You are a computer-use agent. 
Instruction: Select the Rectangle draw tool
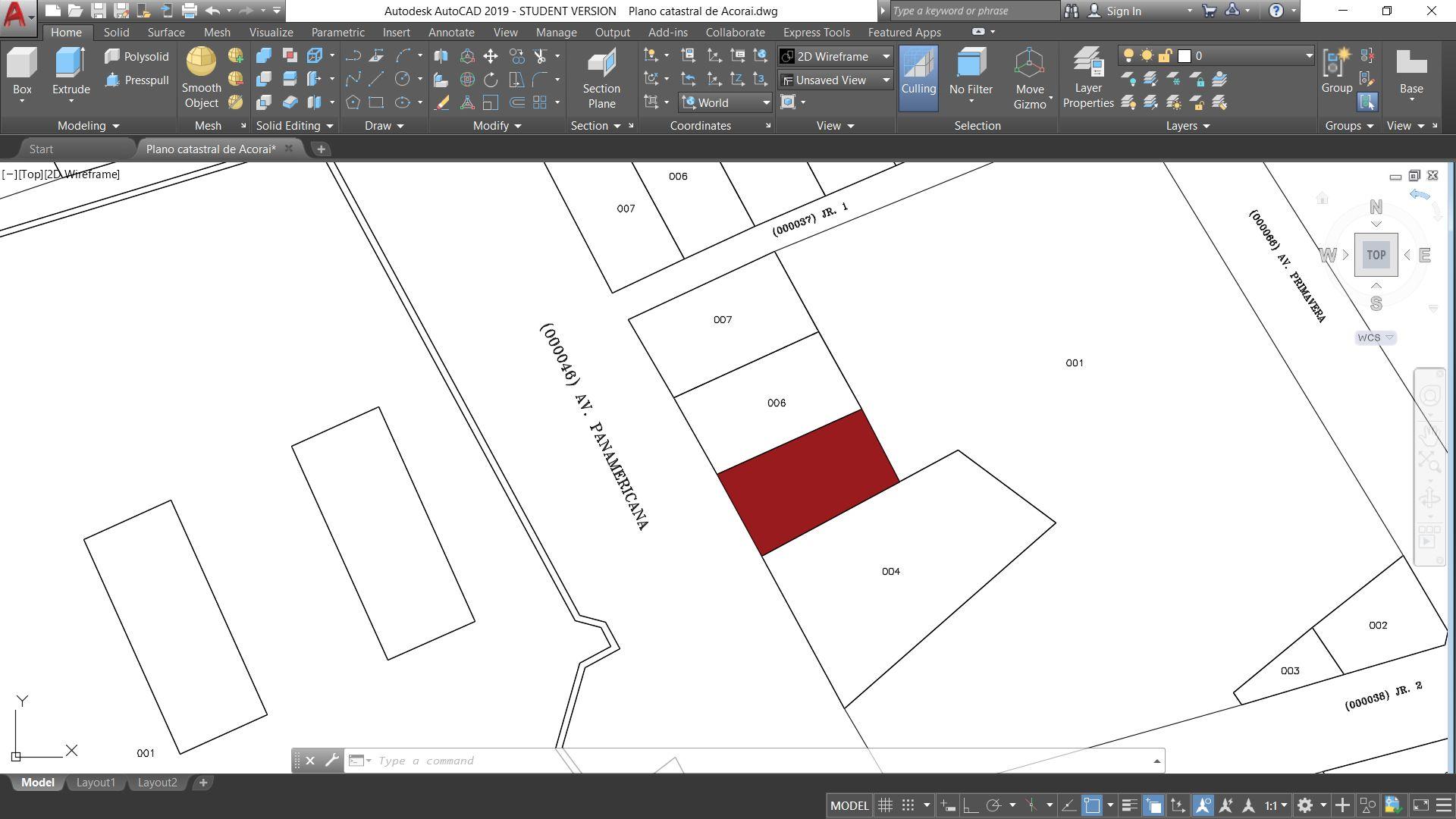coord(376,102)
